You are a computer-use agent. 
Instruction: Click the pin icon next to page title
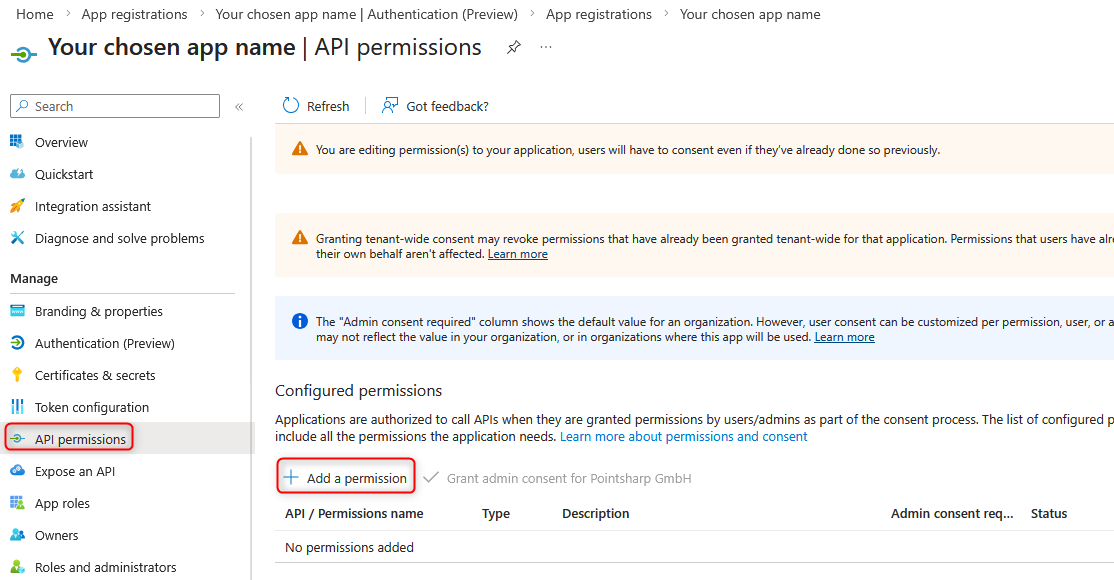click(513, 47)
